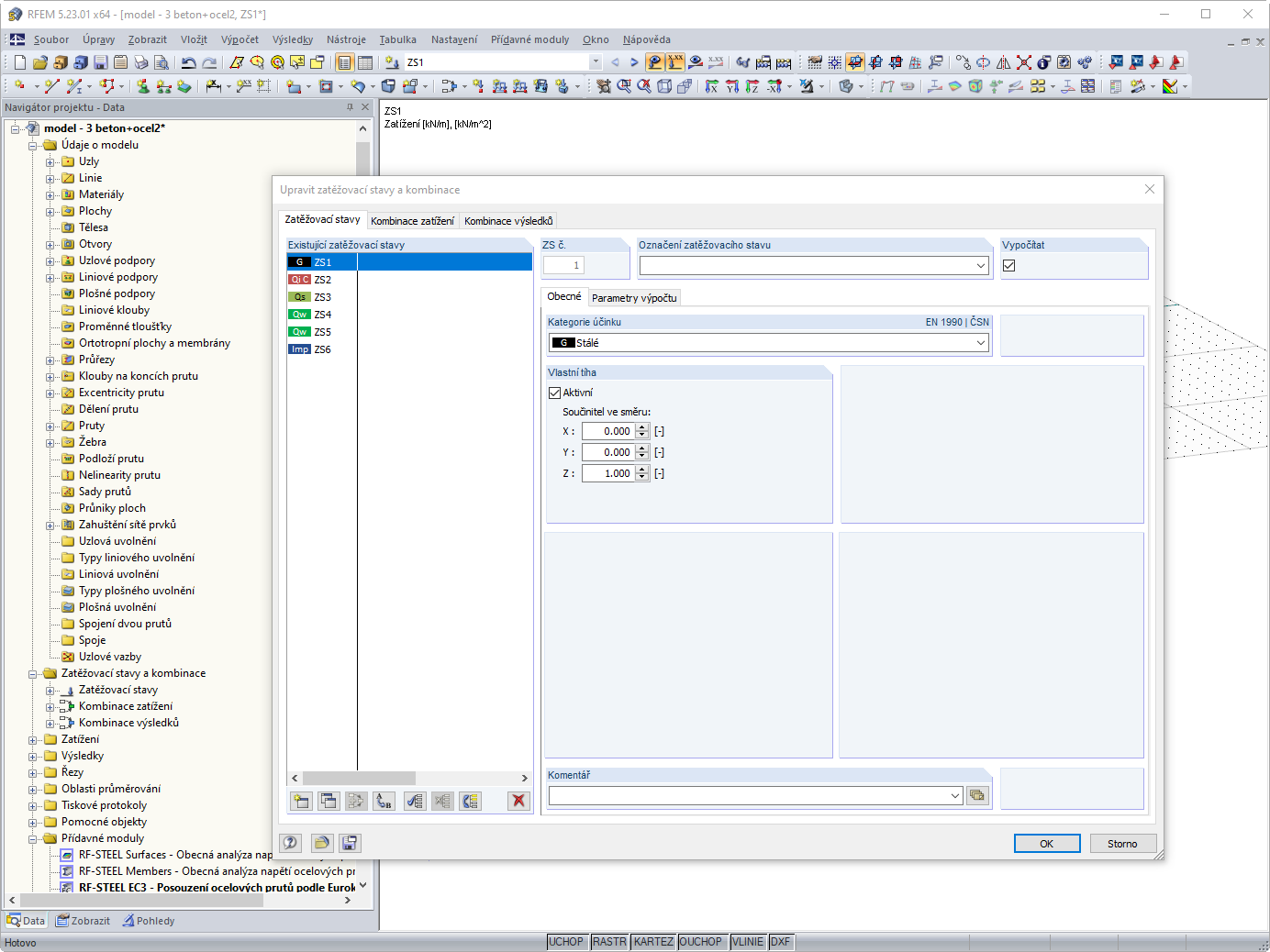Open an existing file from toolbar

point(39,62)
